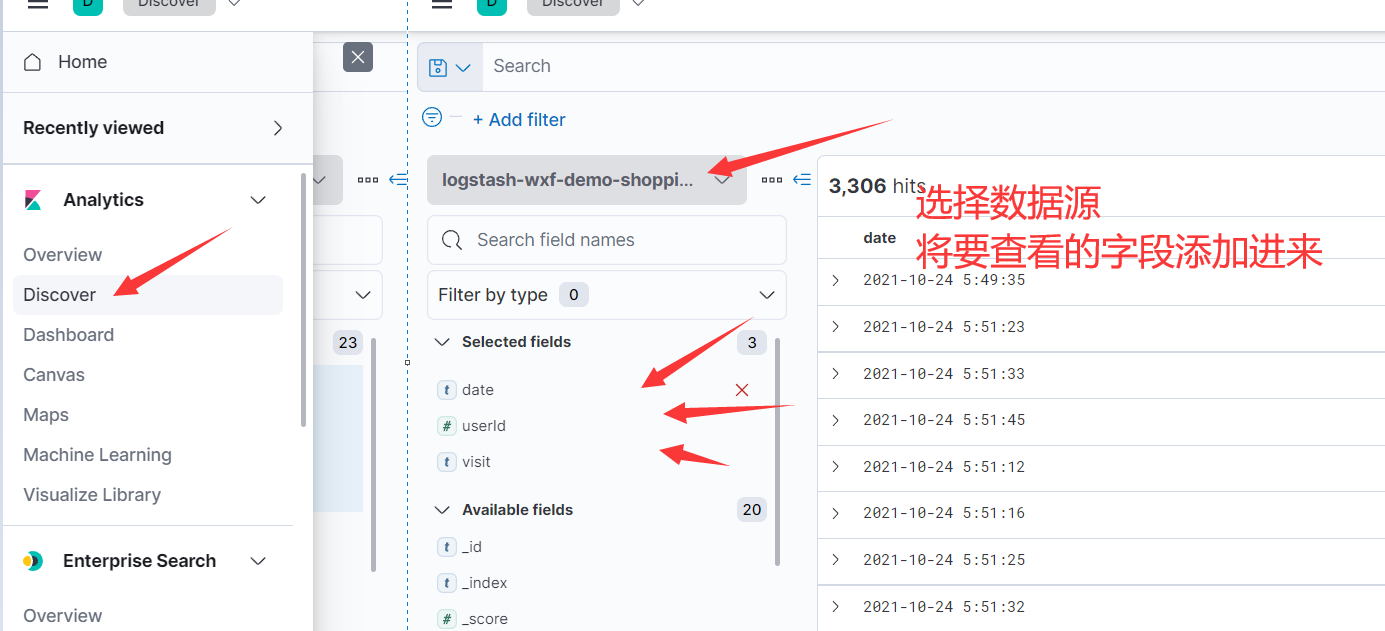Click the filter options circle icon
Viewport: 1385px width, 631px height.
432,117
